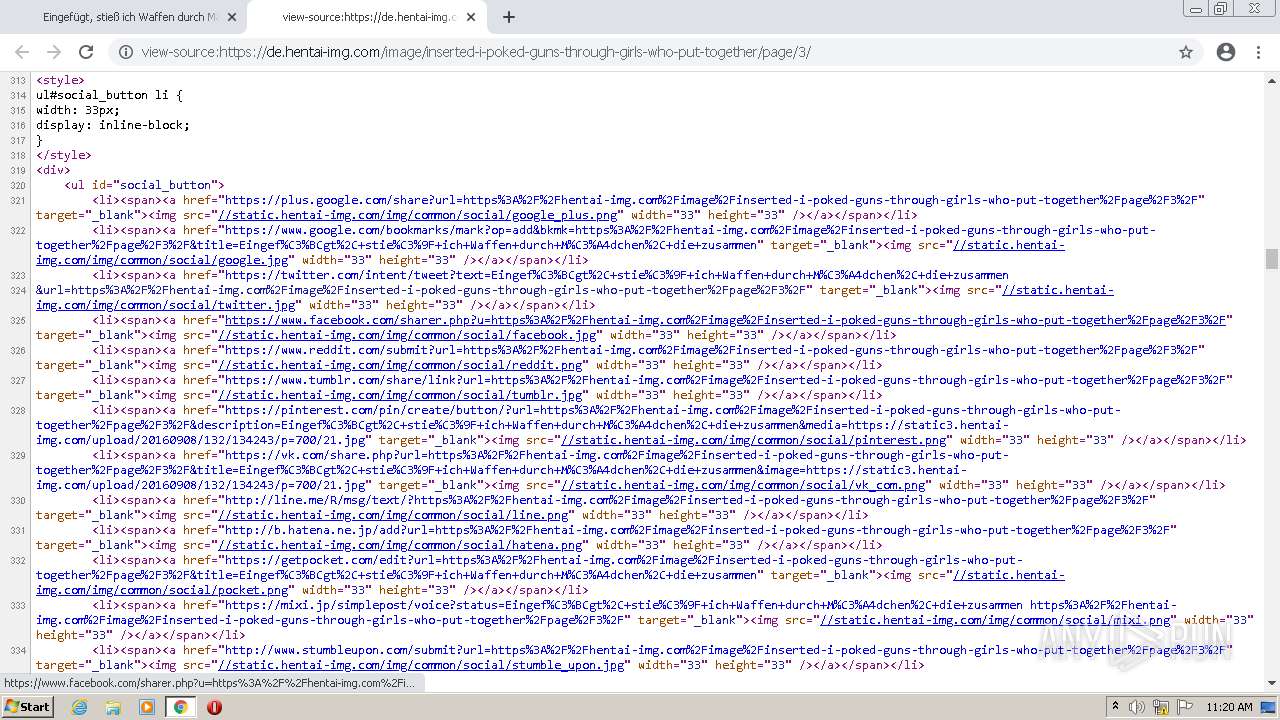Screen dimensions: 1280x720
Task: Click the 'display: inline-block;' line
Action: pos(113,125)
